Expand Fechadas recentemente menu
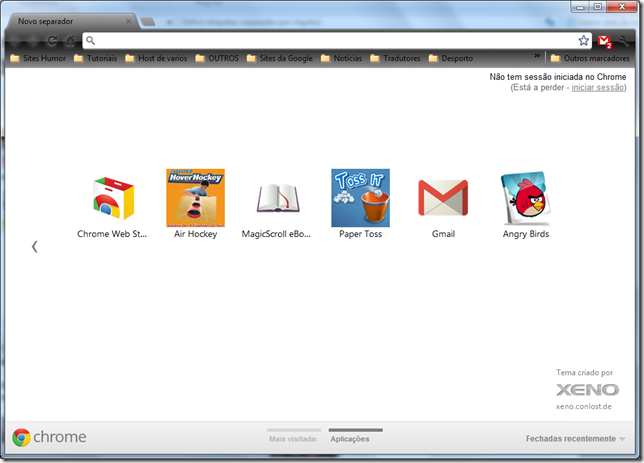The height and width of the screenshot is (463, 644). coord(575,439)
